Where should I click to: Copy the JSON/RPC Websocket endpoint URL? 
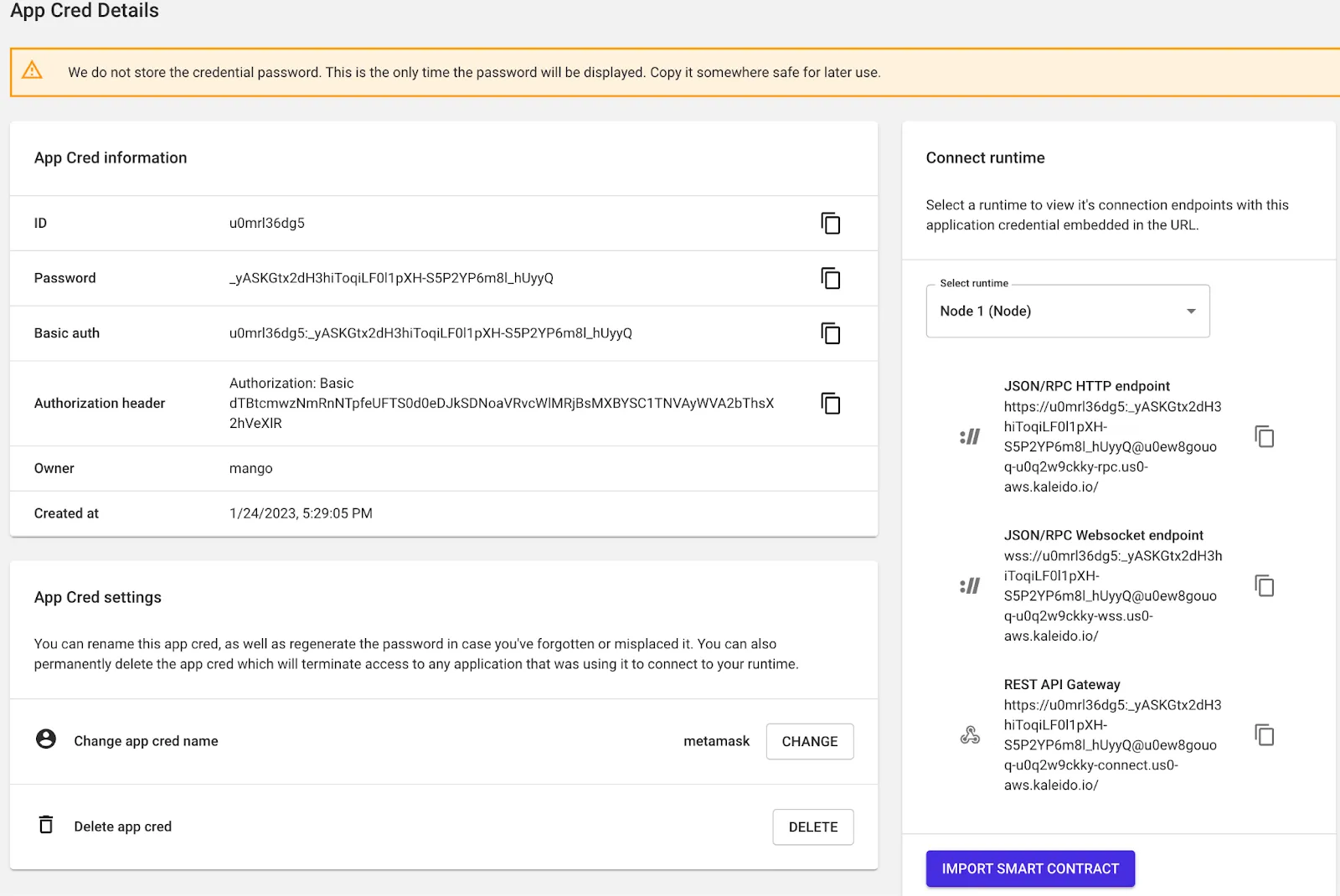[1263, 585]
